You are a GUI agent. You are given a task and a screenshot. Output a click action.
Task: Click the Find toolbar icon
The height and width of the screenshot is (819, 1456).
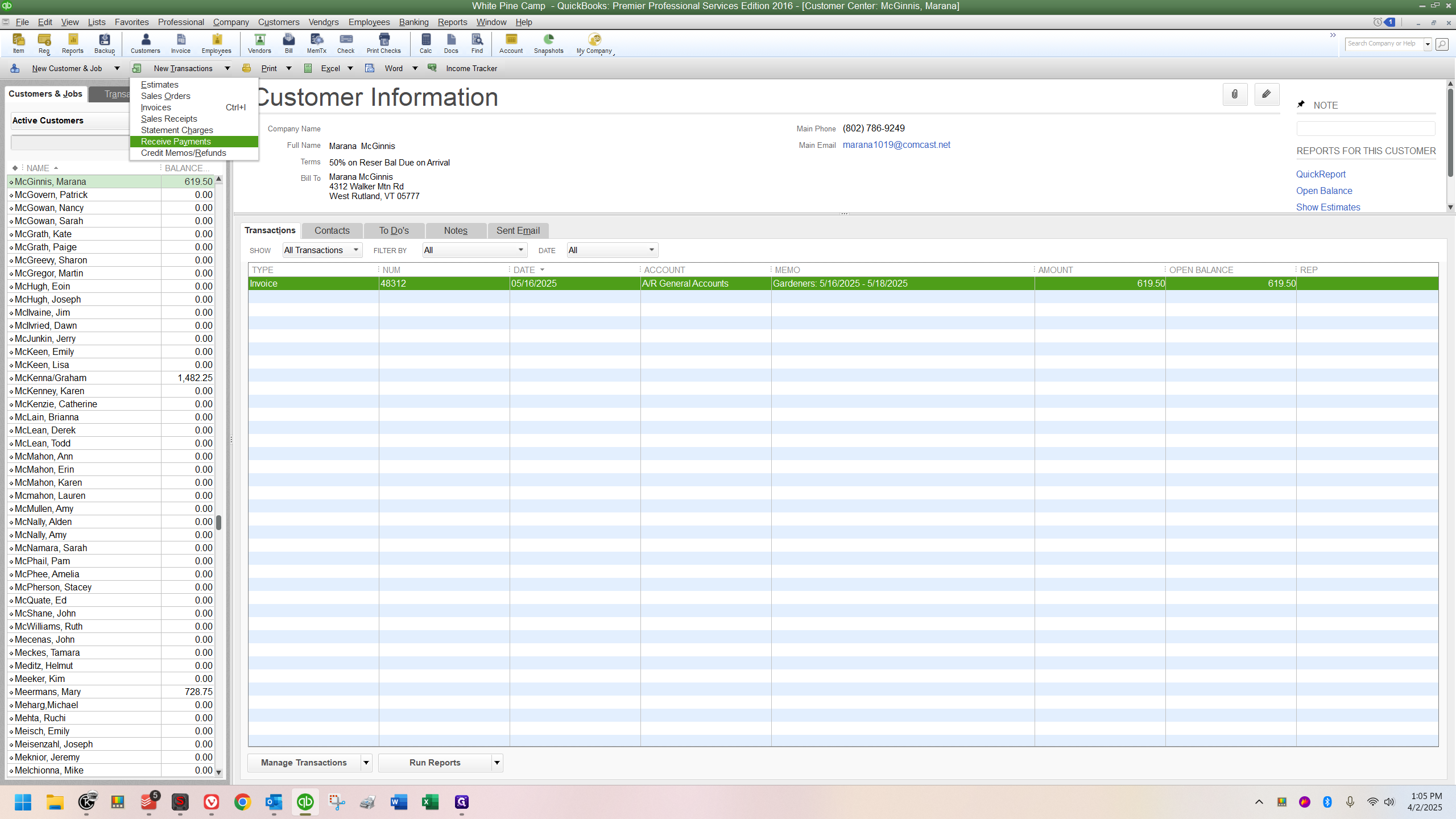pyautogui.click(x=477, y=43)
